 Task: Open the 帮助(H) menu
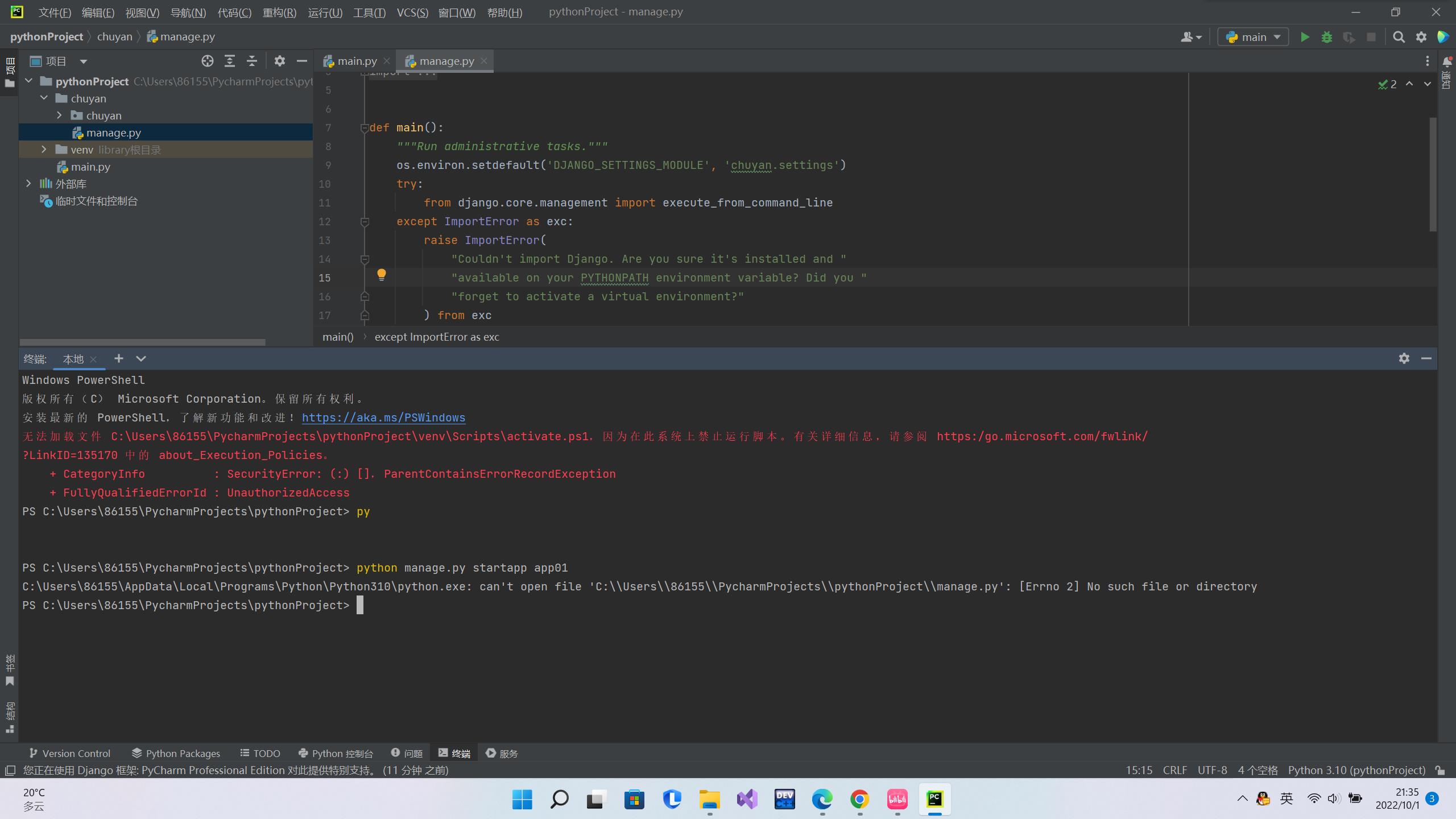pyautogui.click(x=504, y=13)
